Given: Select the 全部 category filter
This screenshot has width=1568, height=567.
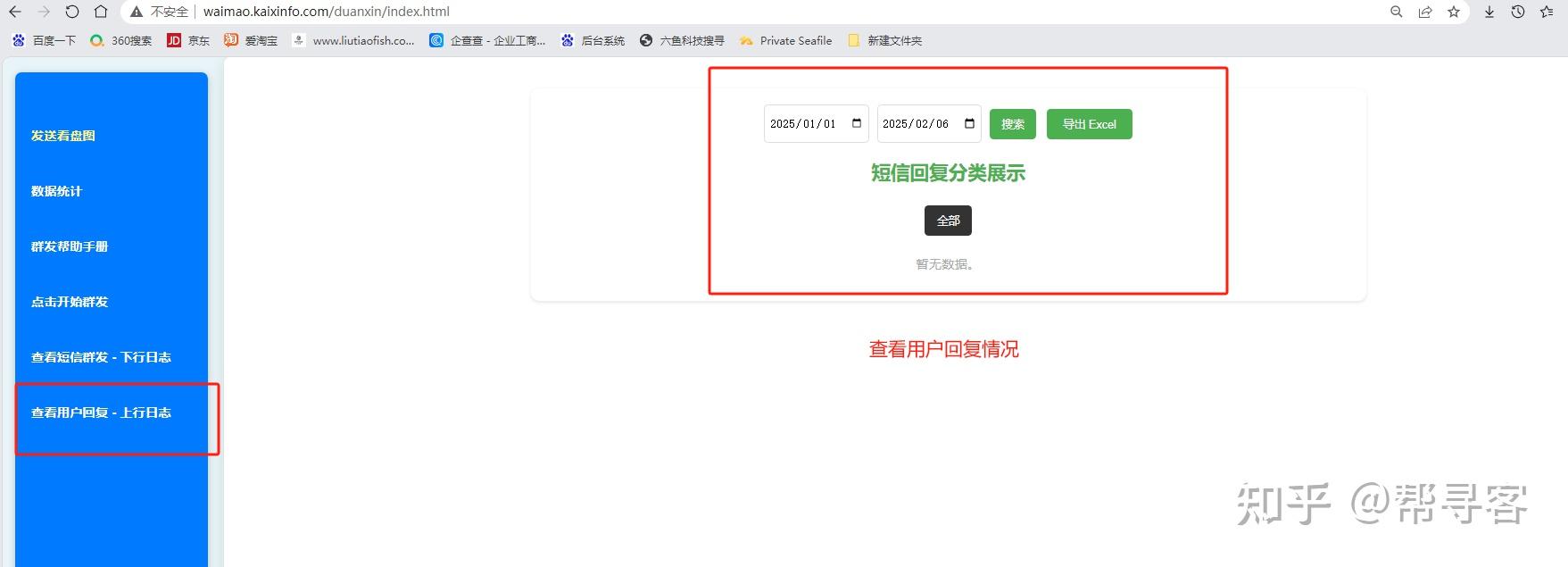Looking at the screenshot, I should click(x=948, y=221).
